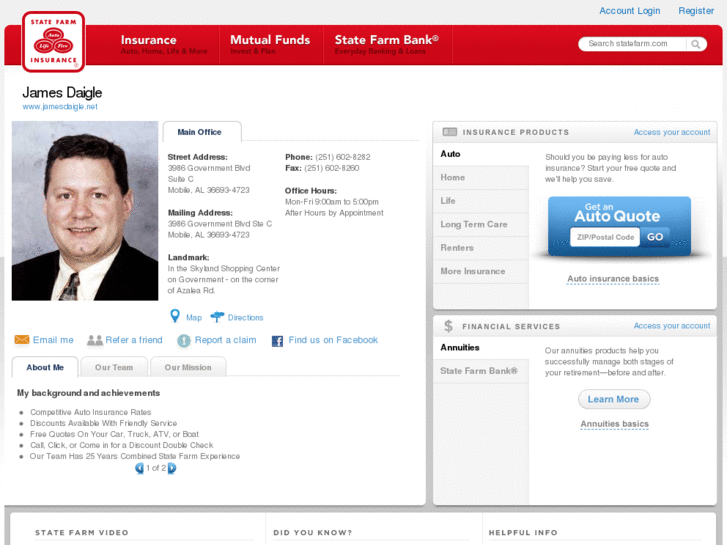This screenshot has width=727, height=545.
Task: Click the Learn More button
Action: 613,399
